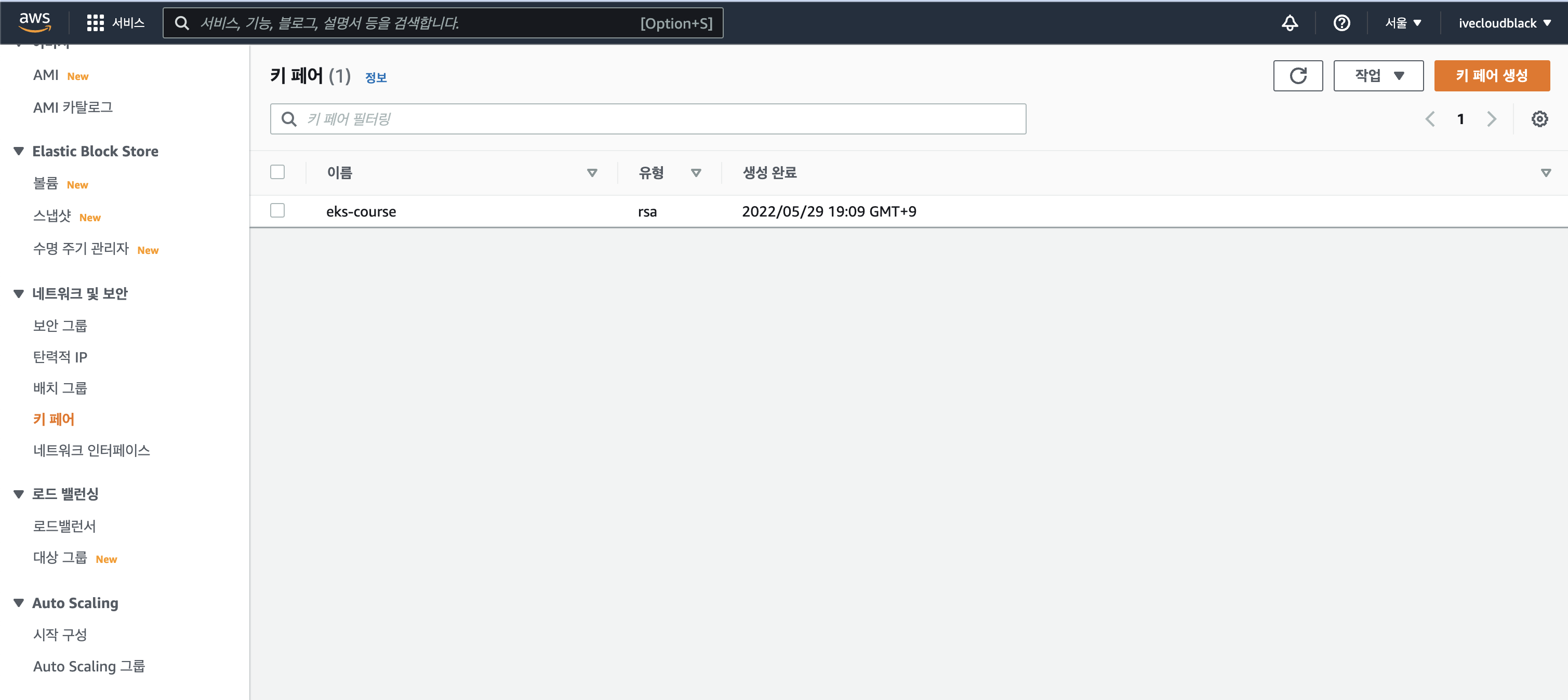The image size is (1568, 700).
Task: Check the eks-course row checkbox
Action: coord(277,210)
